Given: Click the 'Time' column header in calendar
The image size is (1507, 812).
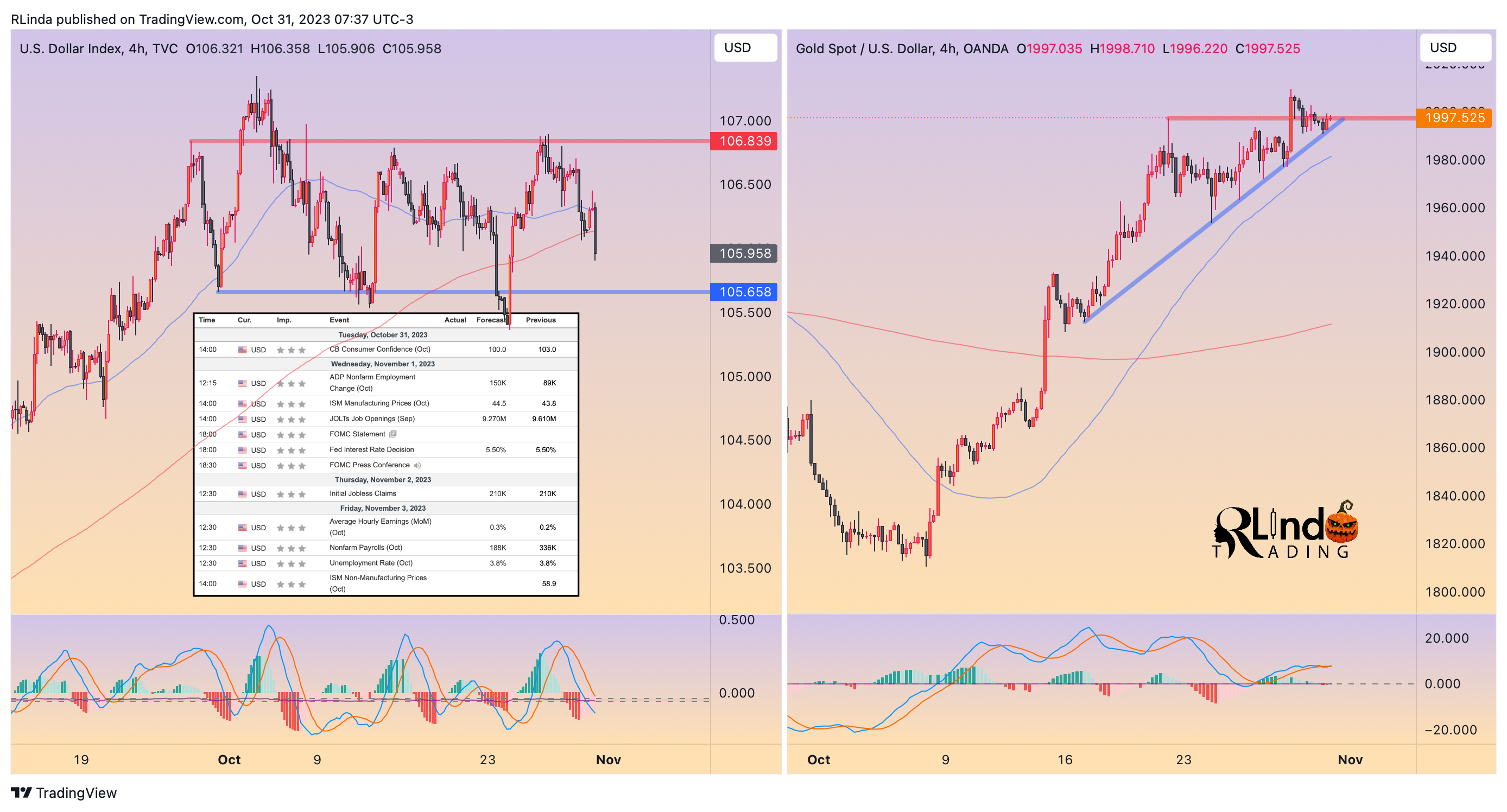Looking at the screenshot, I should coord(206,320).
